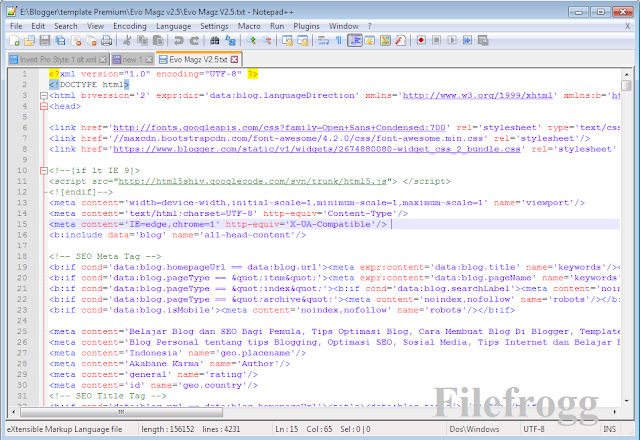
Task: Close the Evo Magz V2.5.txt tab
Action: point(234,60)
